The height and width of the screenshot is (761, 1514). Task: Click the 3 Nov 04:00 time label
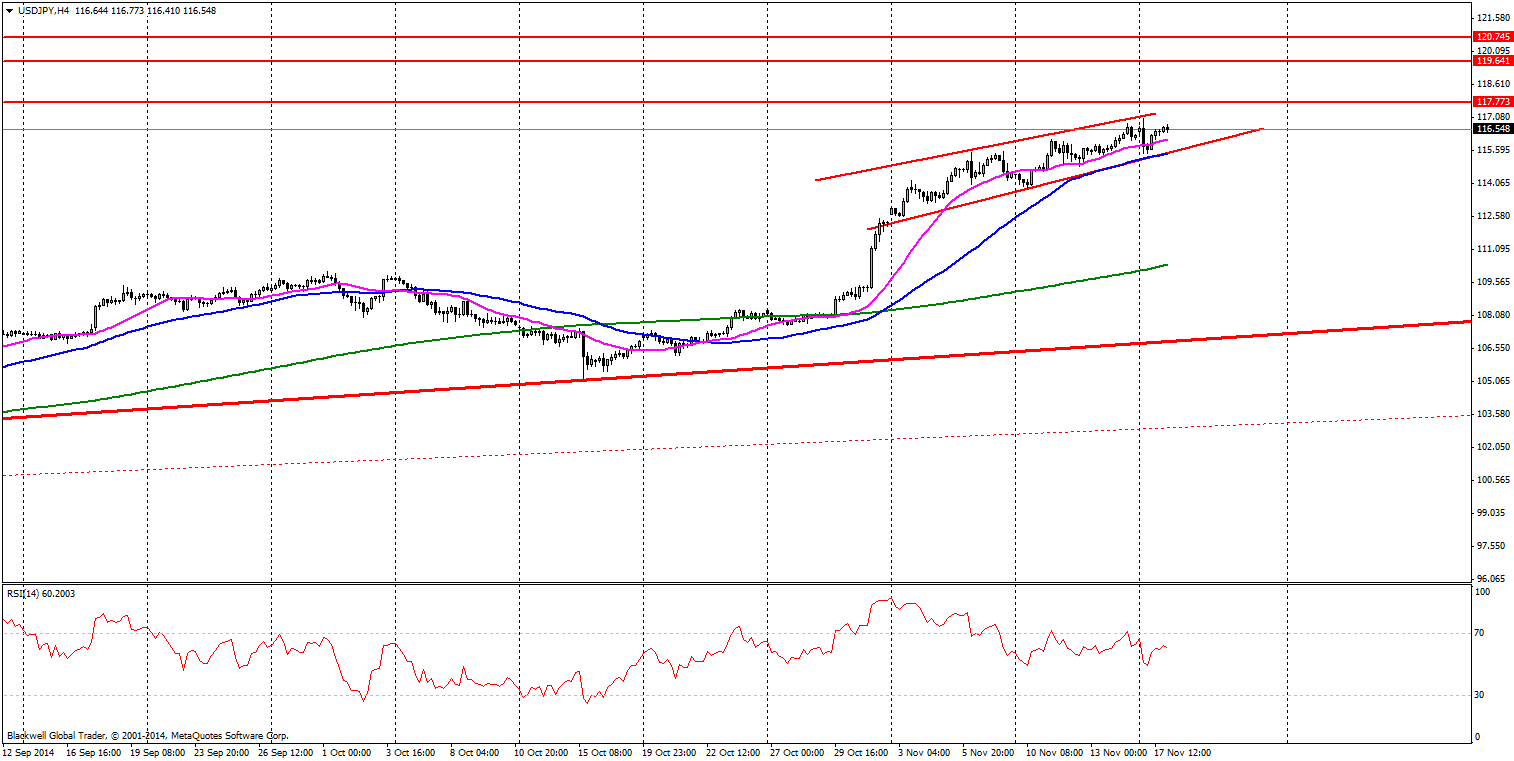[x=922, y=751]
